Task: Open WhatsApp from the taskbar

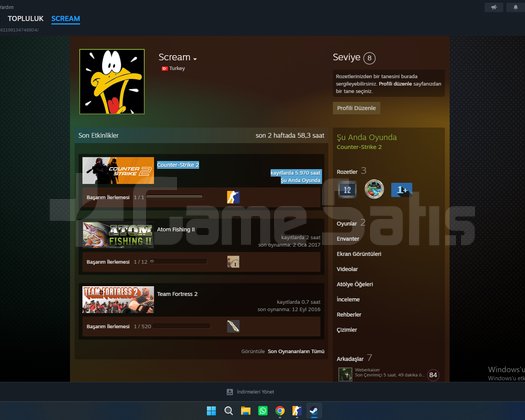Action: (263, 411)
